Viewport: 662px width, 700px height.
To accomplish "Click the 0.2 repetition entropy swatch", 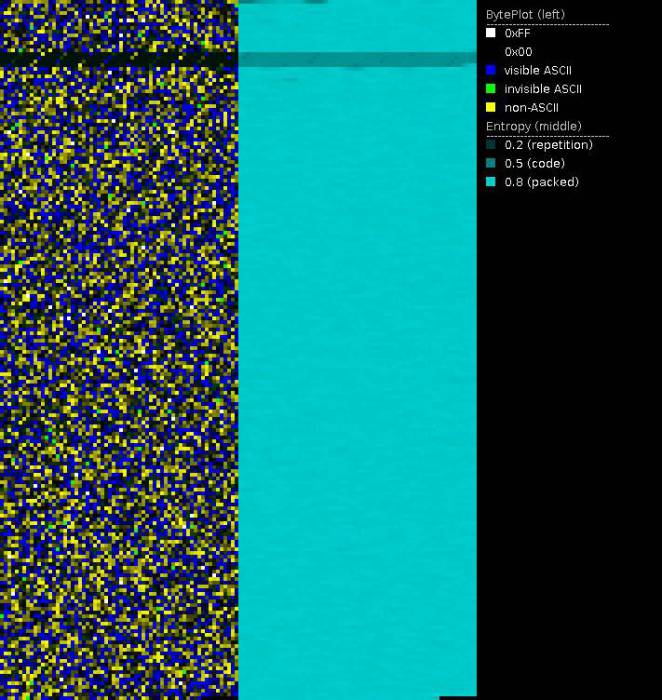I will [491, 145].
